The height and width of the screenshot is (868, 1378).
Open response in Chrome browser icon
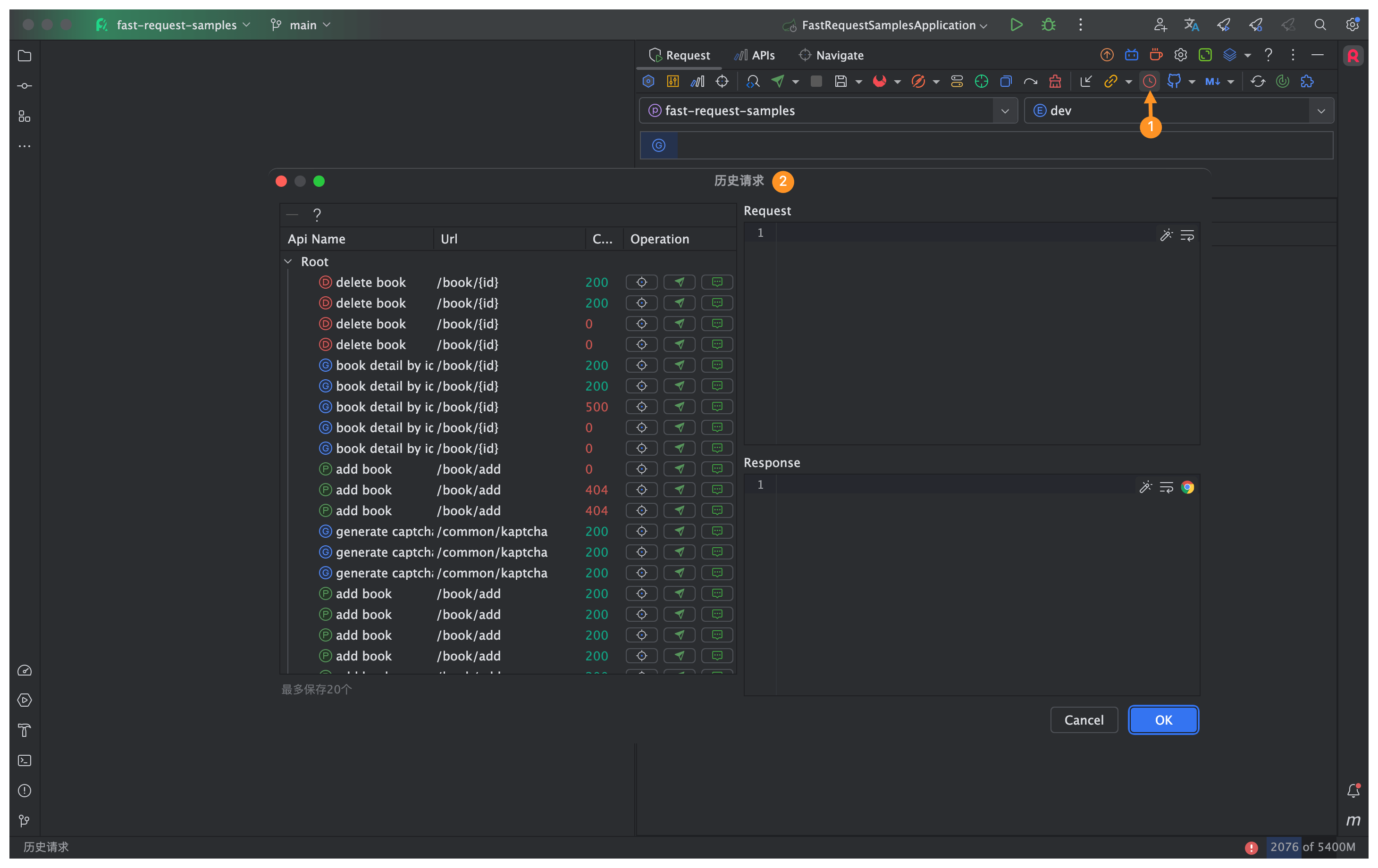pos(1187,487)
